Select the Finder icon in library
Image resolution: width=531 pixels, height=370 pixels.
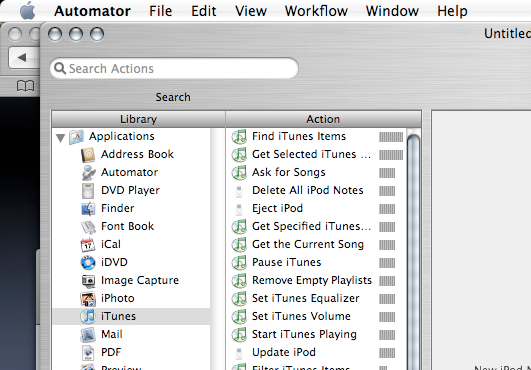click(x=88, y=209)
